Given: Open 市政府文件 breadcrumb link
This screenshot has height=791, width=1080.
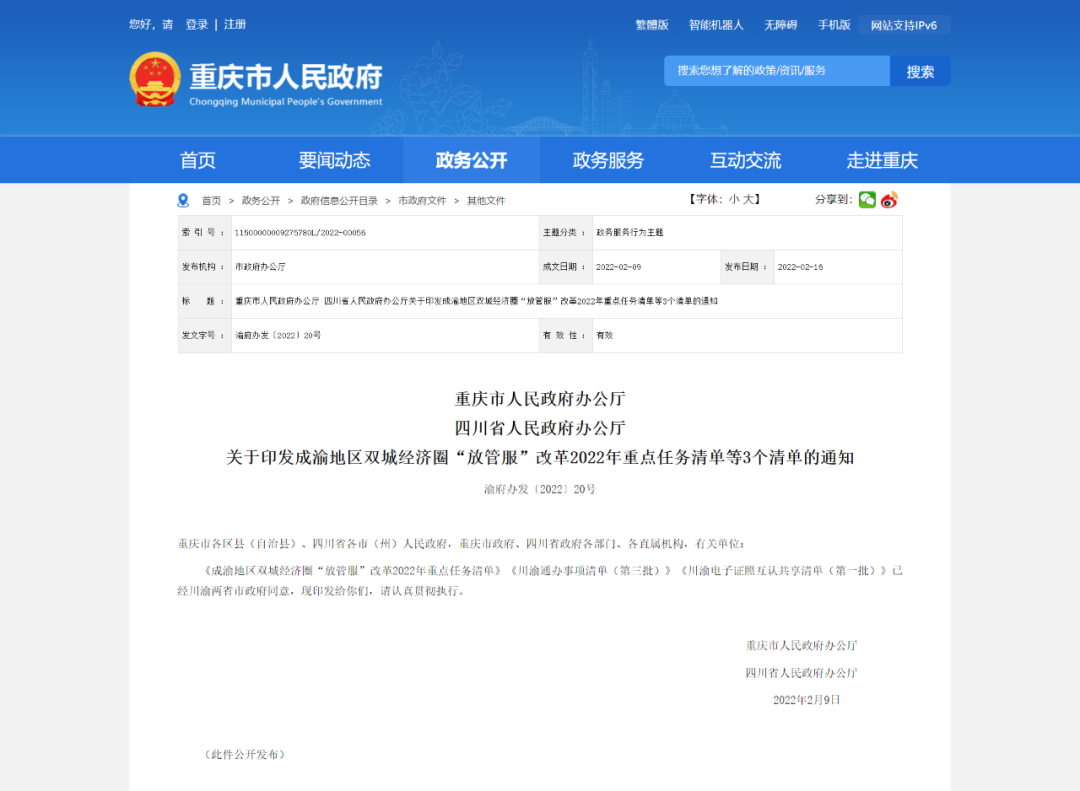Looking at the screenshot, I should (422, 201).
